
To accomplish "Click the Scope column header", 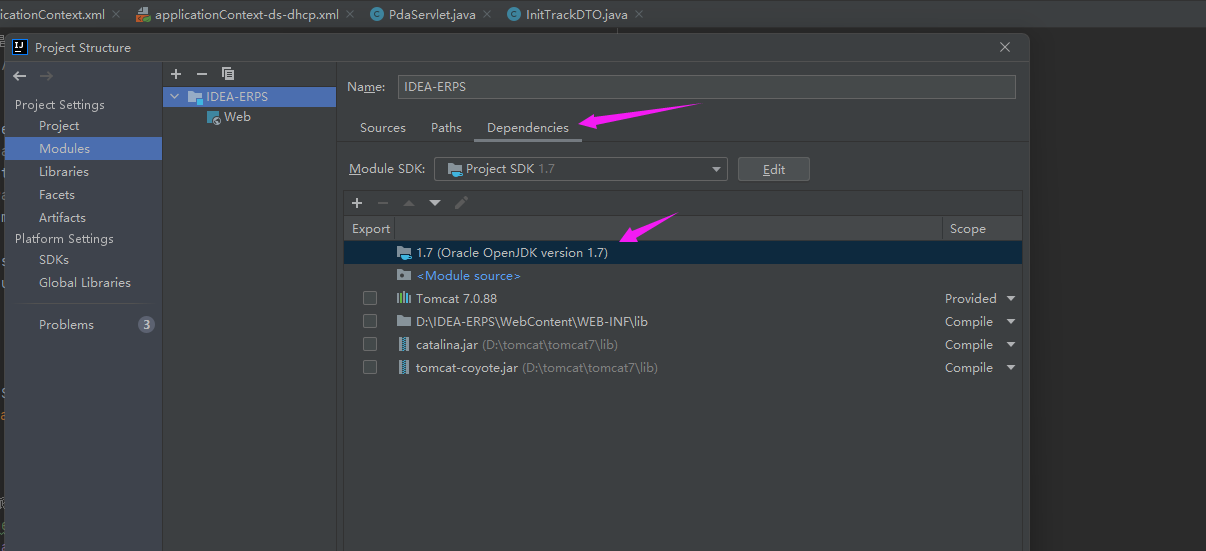I will point(968,229).
